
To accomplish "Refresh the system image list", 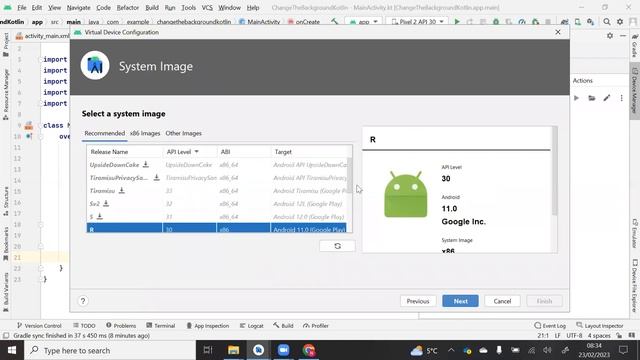I will tap(337, 246).
